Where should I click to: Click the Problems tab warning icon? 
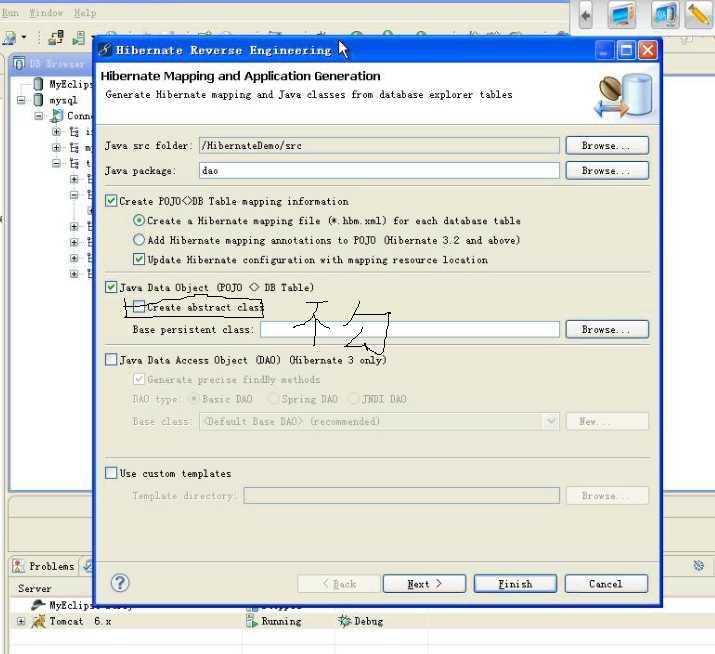coord(18,566)
